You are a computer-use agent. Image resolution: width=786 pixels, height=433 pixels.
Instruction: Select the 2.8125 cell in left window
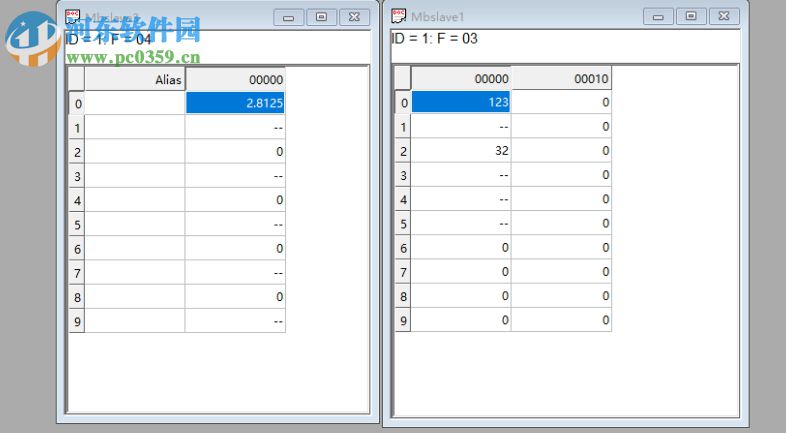(x=235, y=103)
